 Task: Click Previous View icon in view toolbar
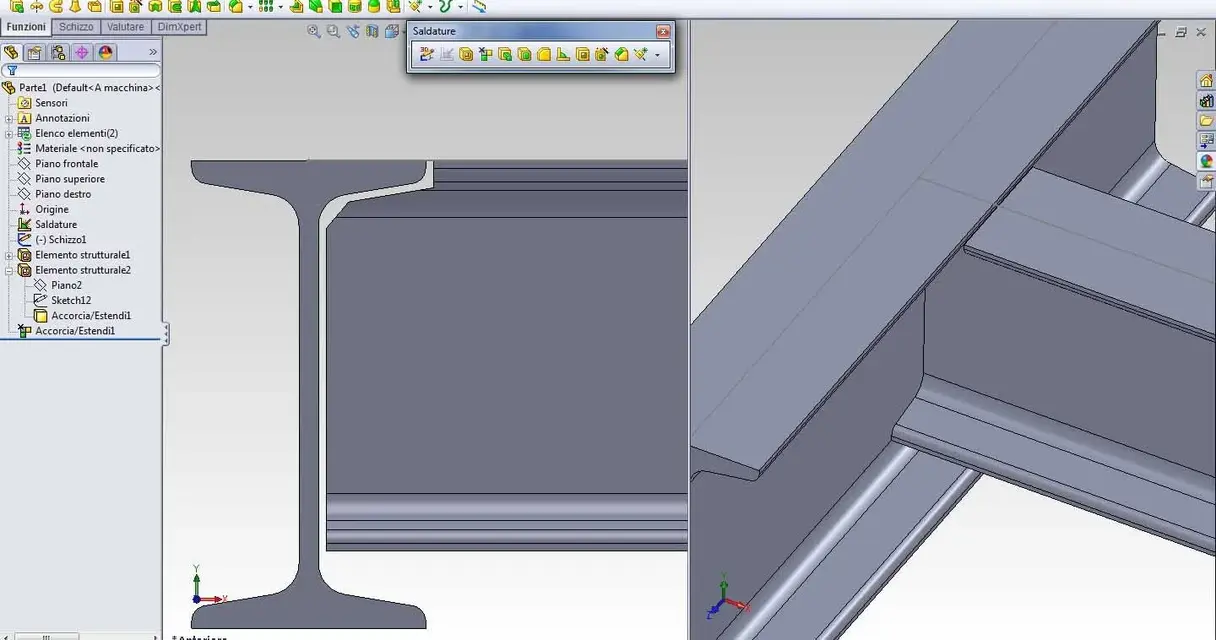[x=353, y=31]
